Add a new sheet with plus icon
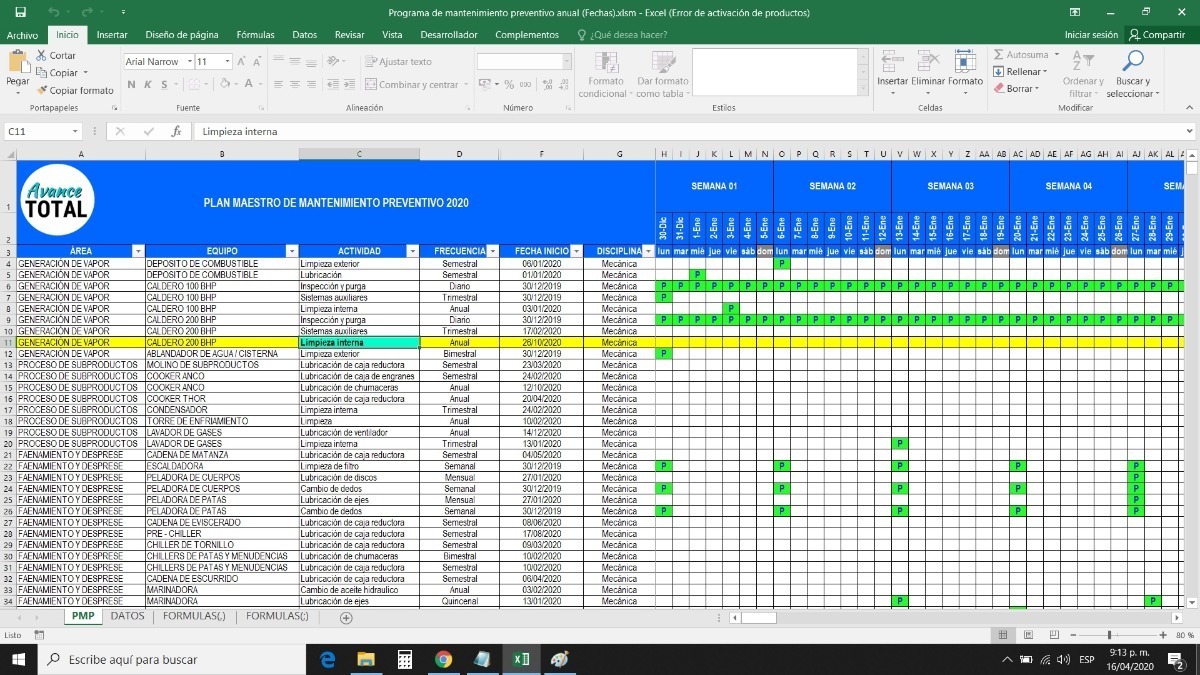The image size is (1200, 675). (346, 618)
